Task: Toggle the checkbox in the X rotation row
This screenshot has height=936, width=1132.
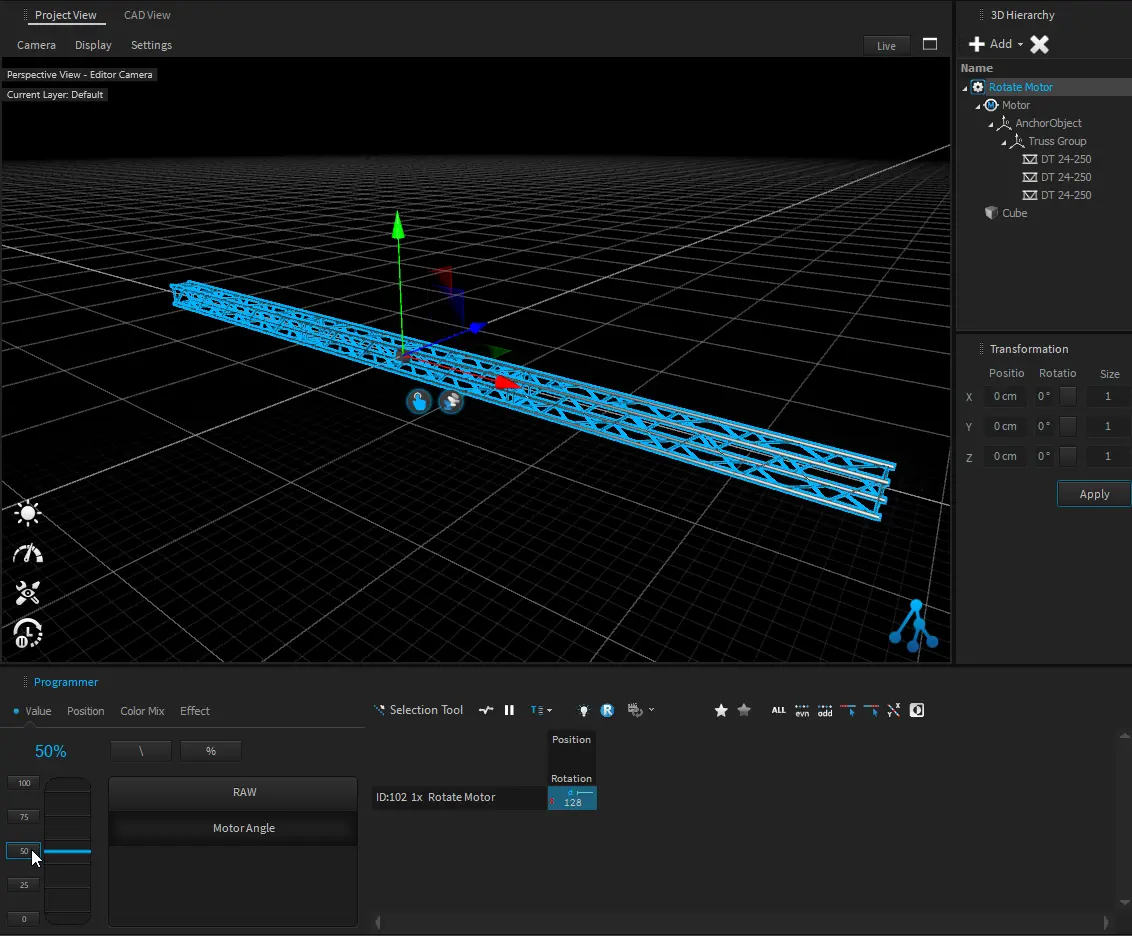Action: [x=1068, y=396]
